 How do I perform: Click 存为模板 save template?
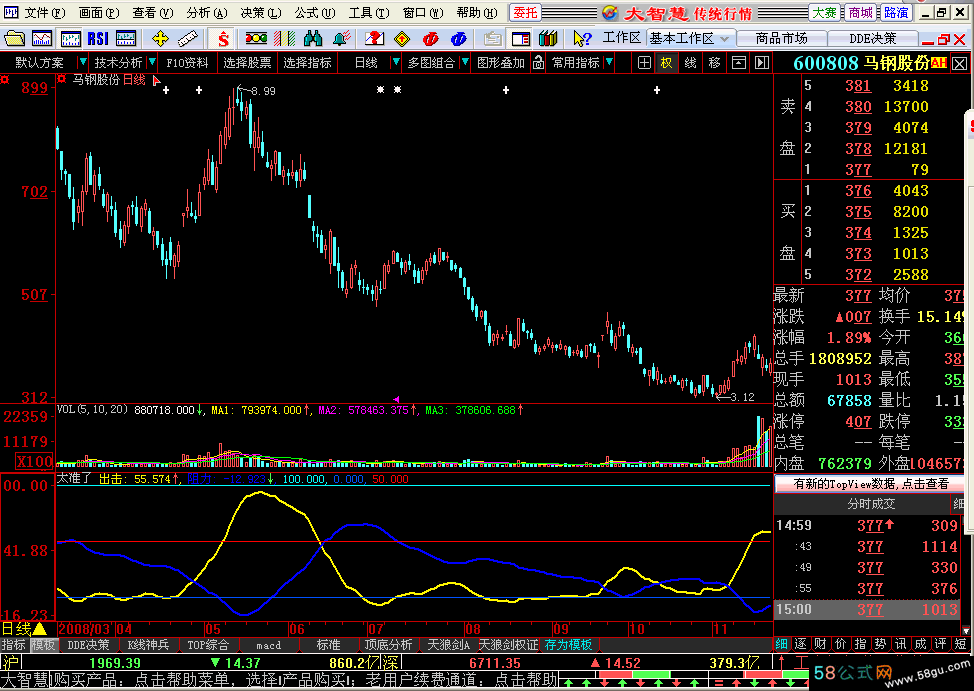click(x=568, y=646)
